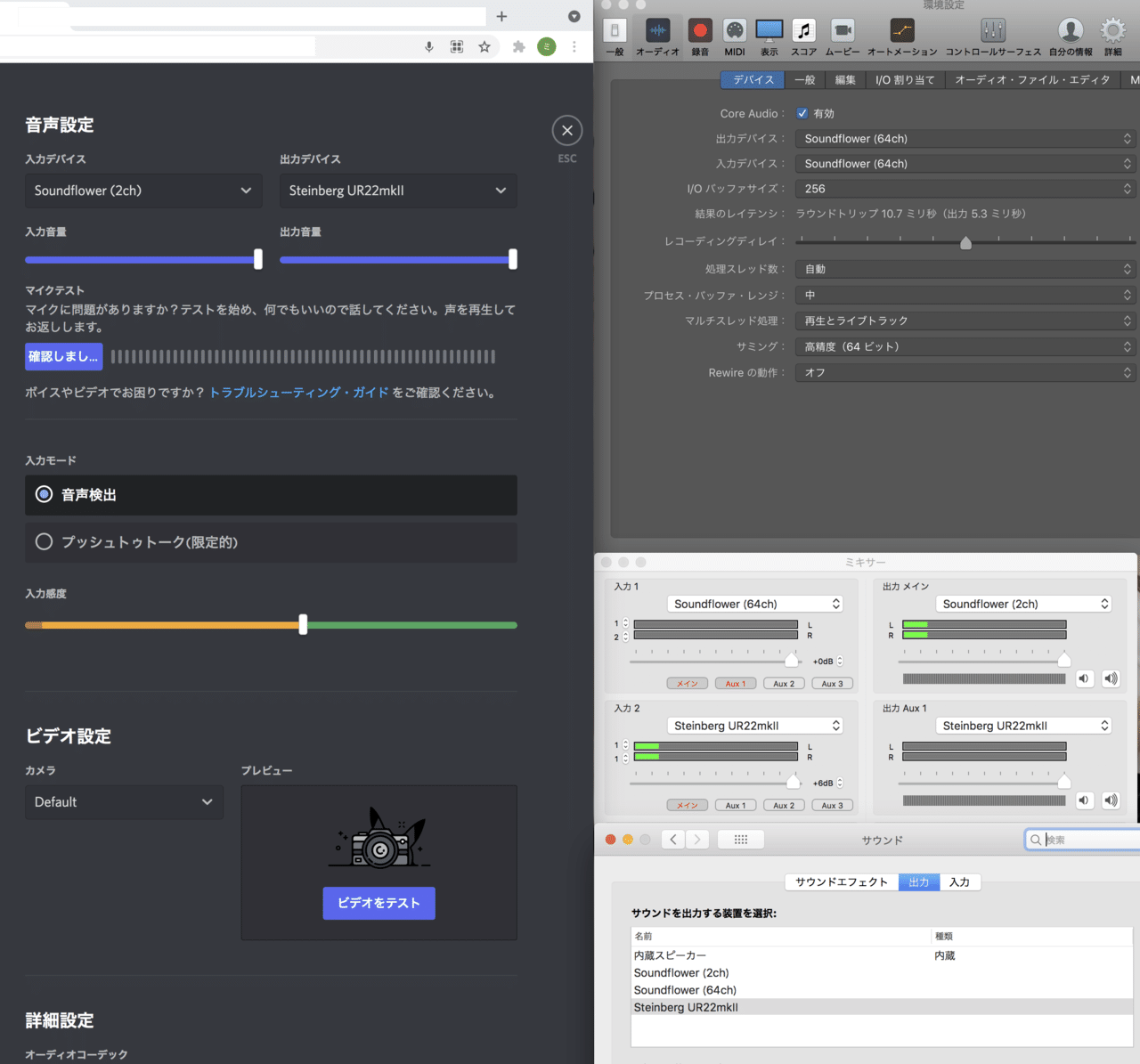Open the オートメーション automation preferences

point(902,37)
